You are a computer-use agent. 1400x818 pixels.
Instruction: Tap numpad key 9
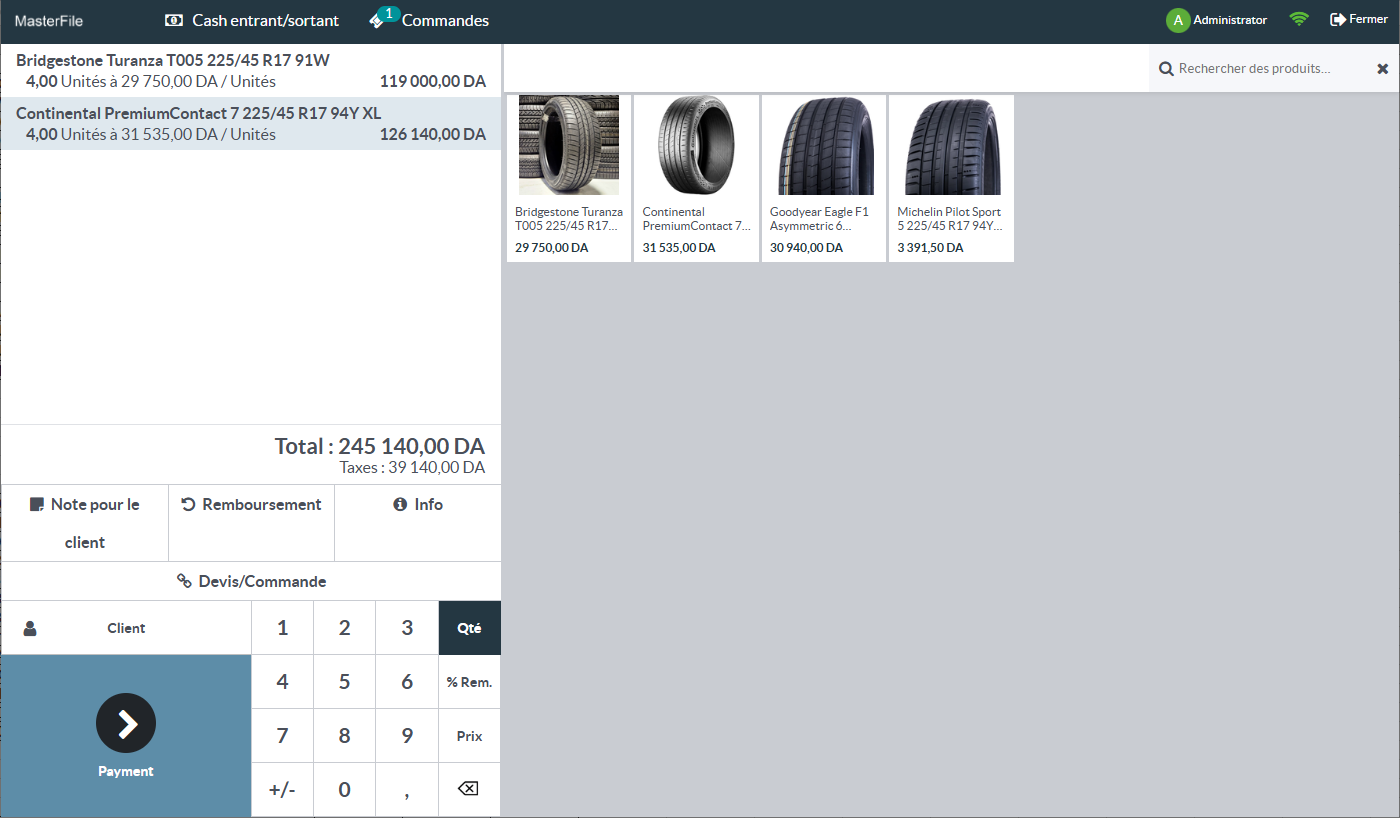point(407,736)
